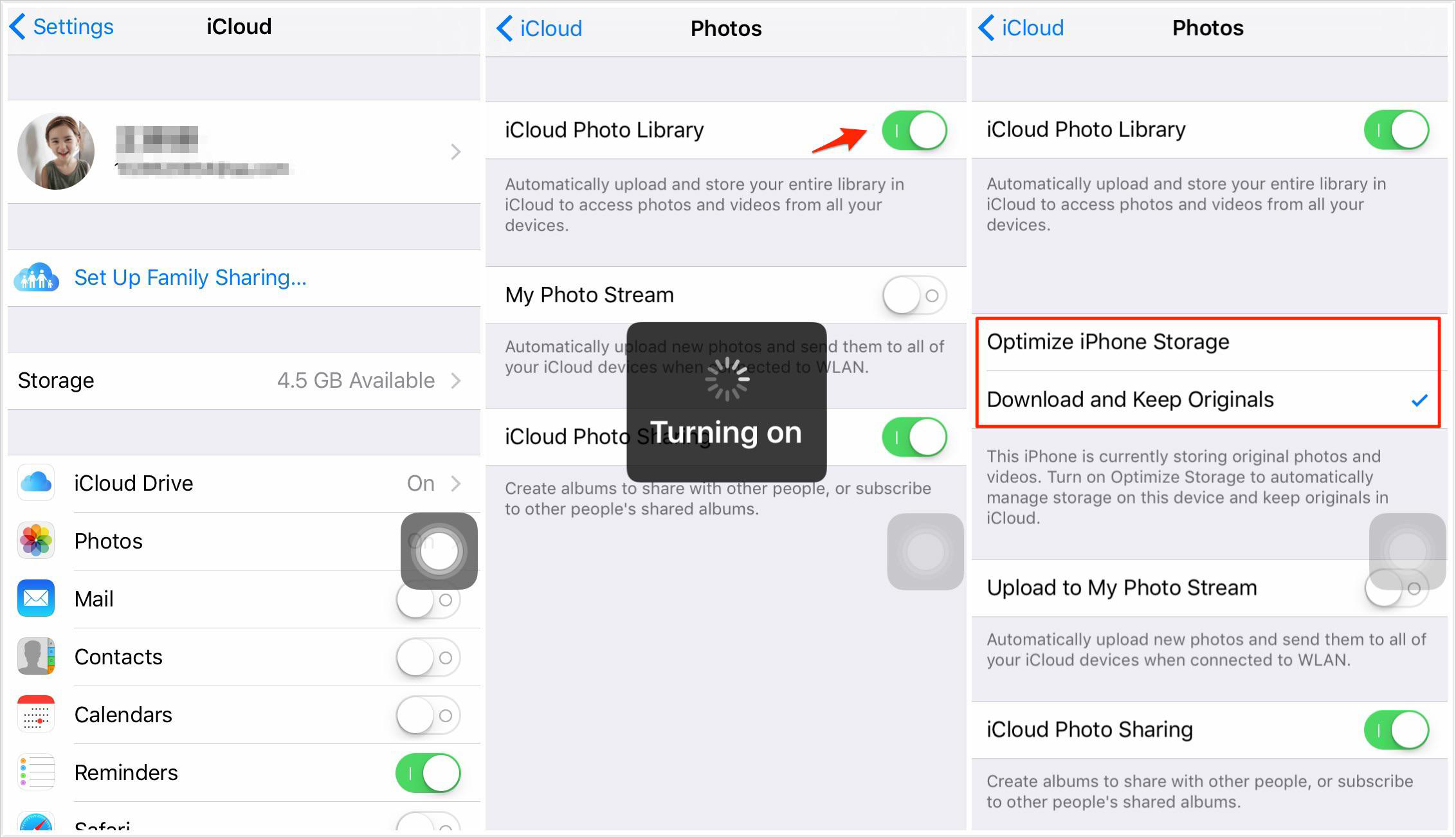Tap the Family Sharing icon
1456x838 pixels.
tap(37, 278)
